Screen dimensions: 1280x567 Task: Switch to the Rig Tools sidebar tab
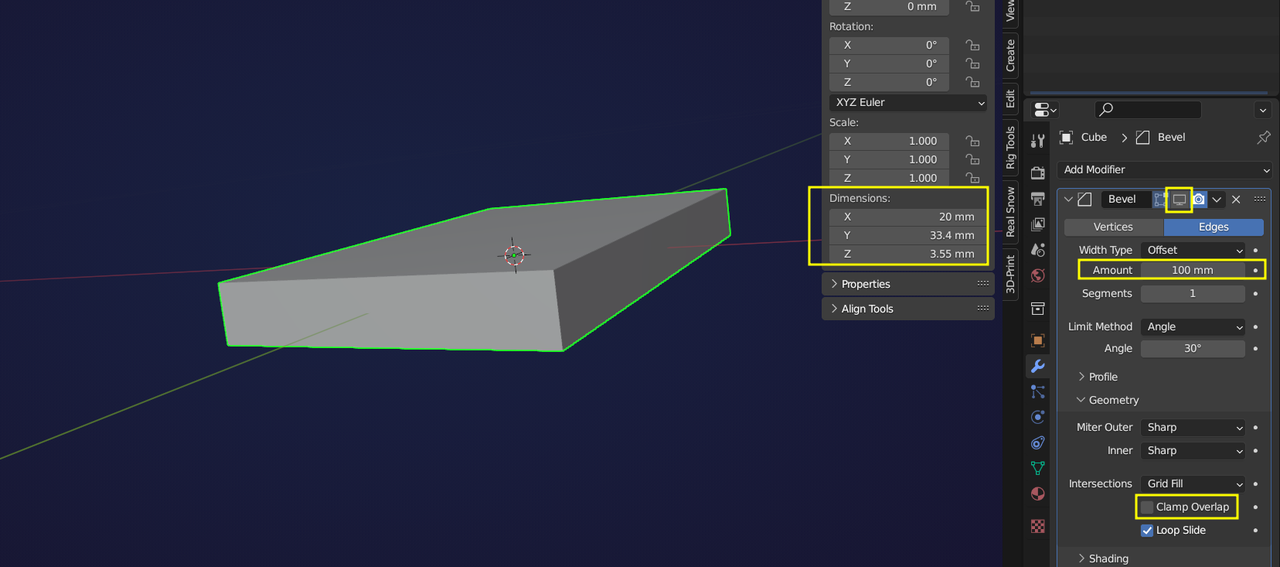pos(1010,150)
